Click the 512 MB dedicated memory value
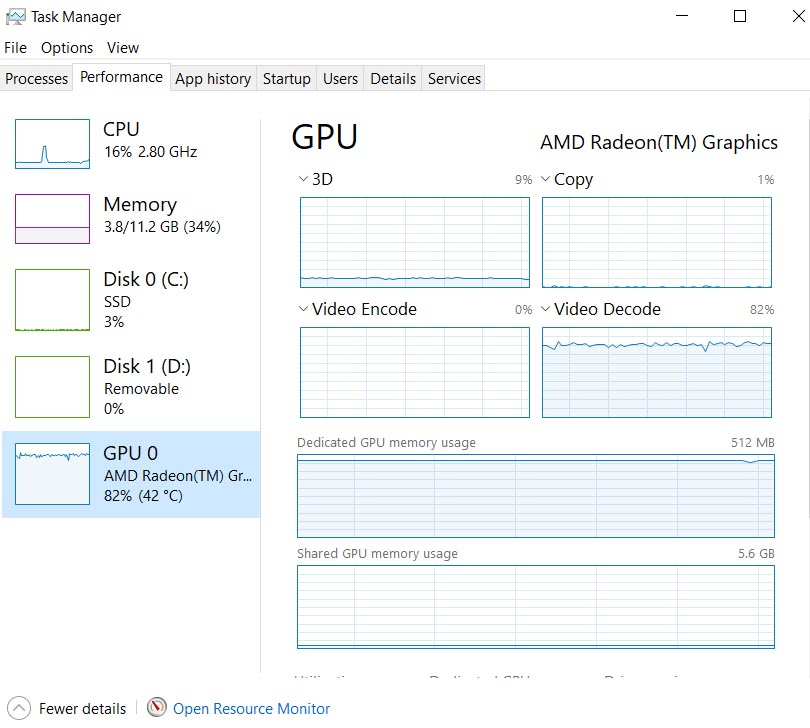 click(753, 443)
